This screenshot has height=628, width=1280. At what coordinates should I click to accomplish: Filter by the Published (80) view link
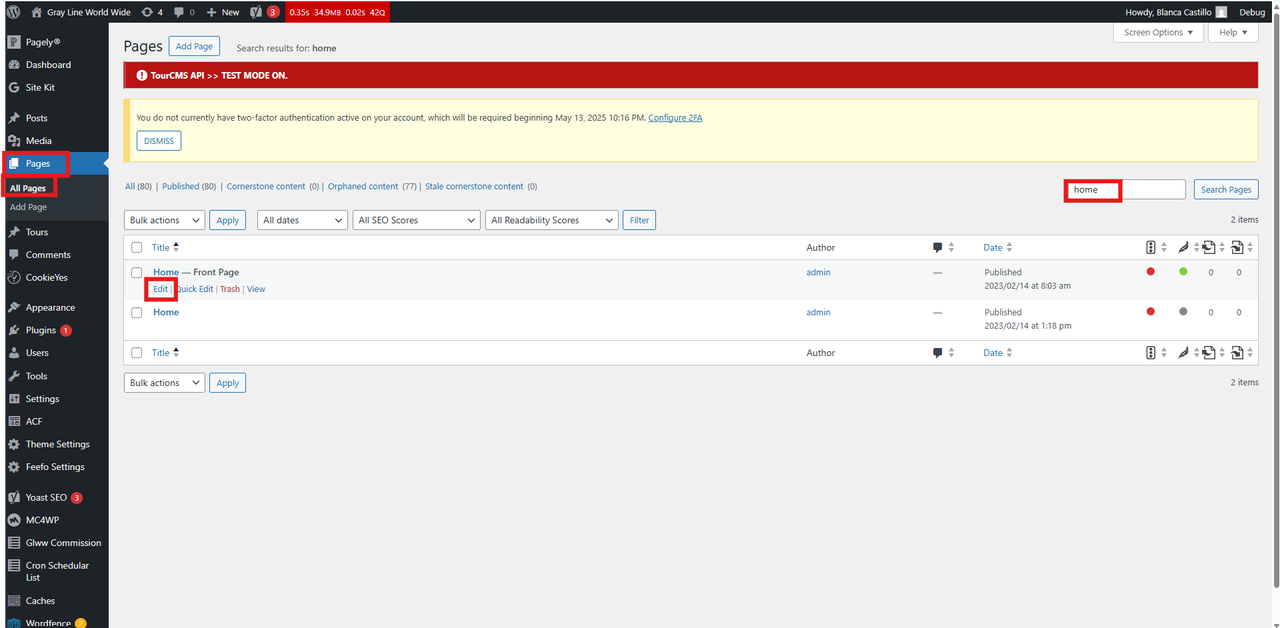click(189, 187)
